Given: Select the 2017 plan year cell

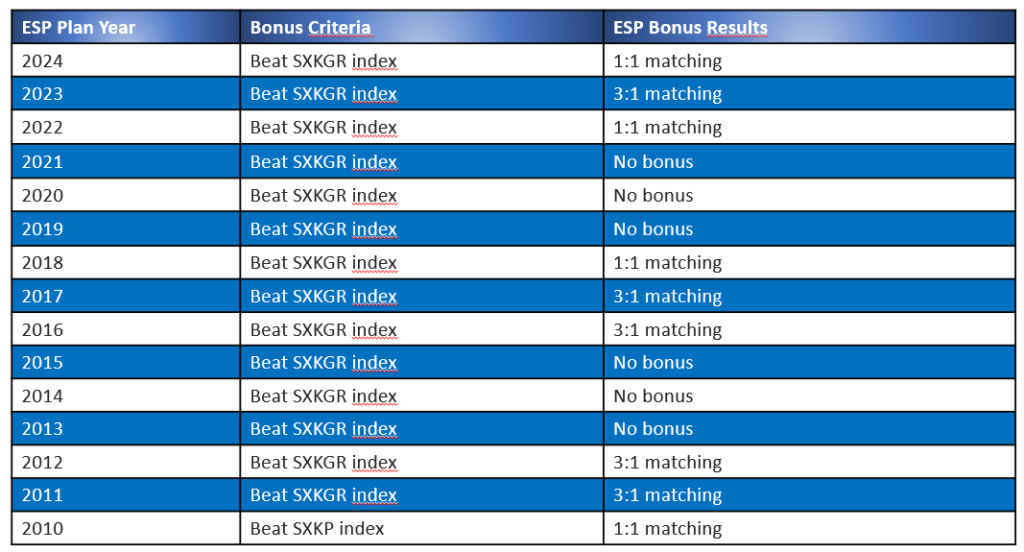Looking at the screenshot, I should point(43,296).
